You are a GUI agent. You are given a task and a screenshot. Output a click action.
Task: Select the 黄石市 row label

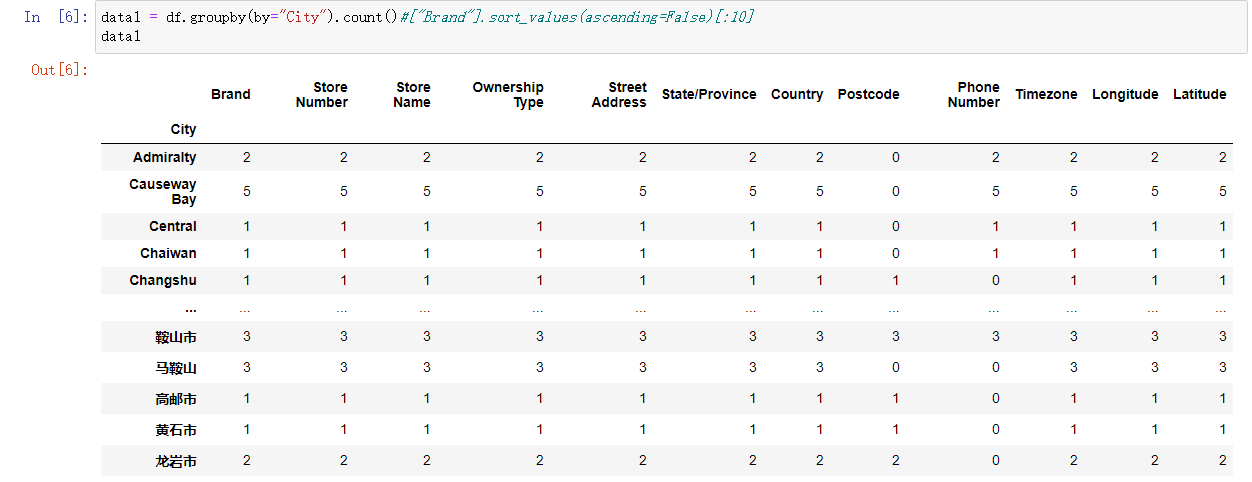coord(176,430)
